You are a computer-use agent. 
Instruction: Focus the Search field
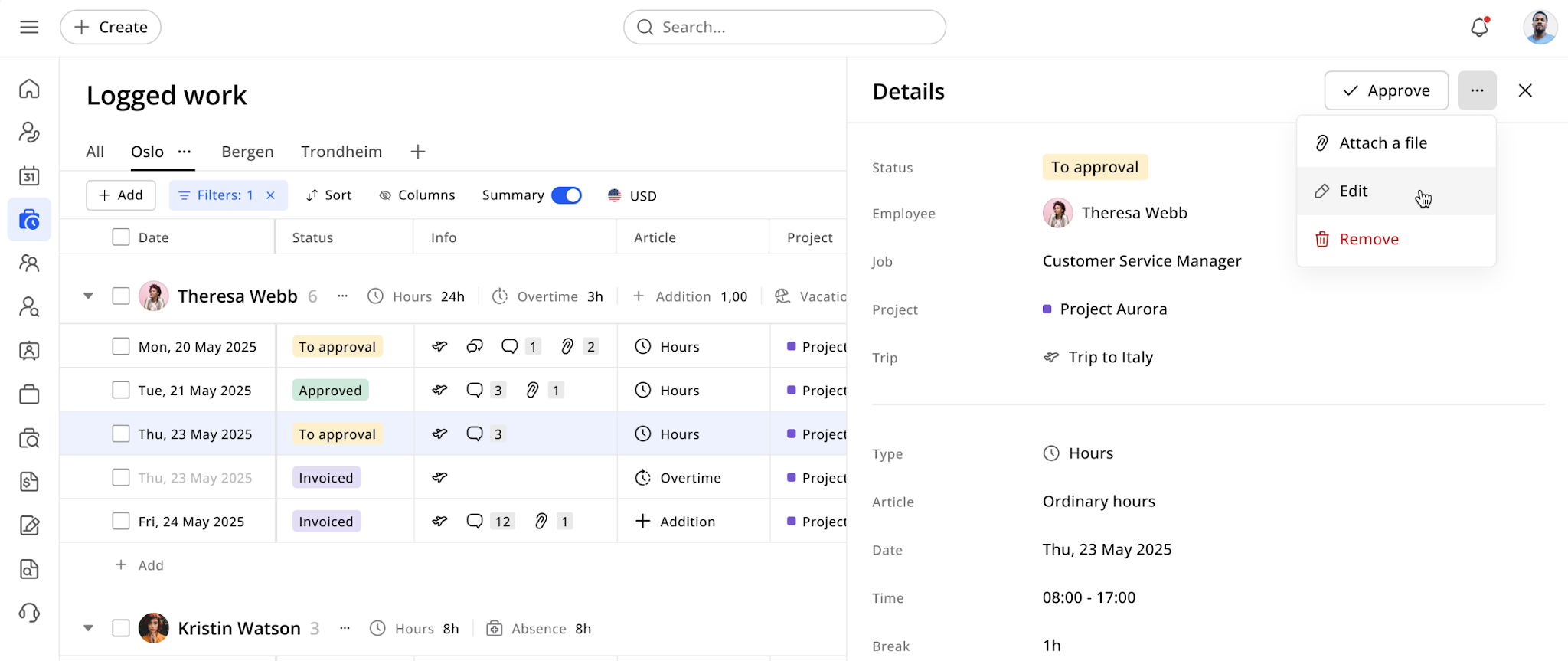click(785, 27)
